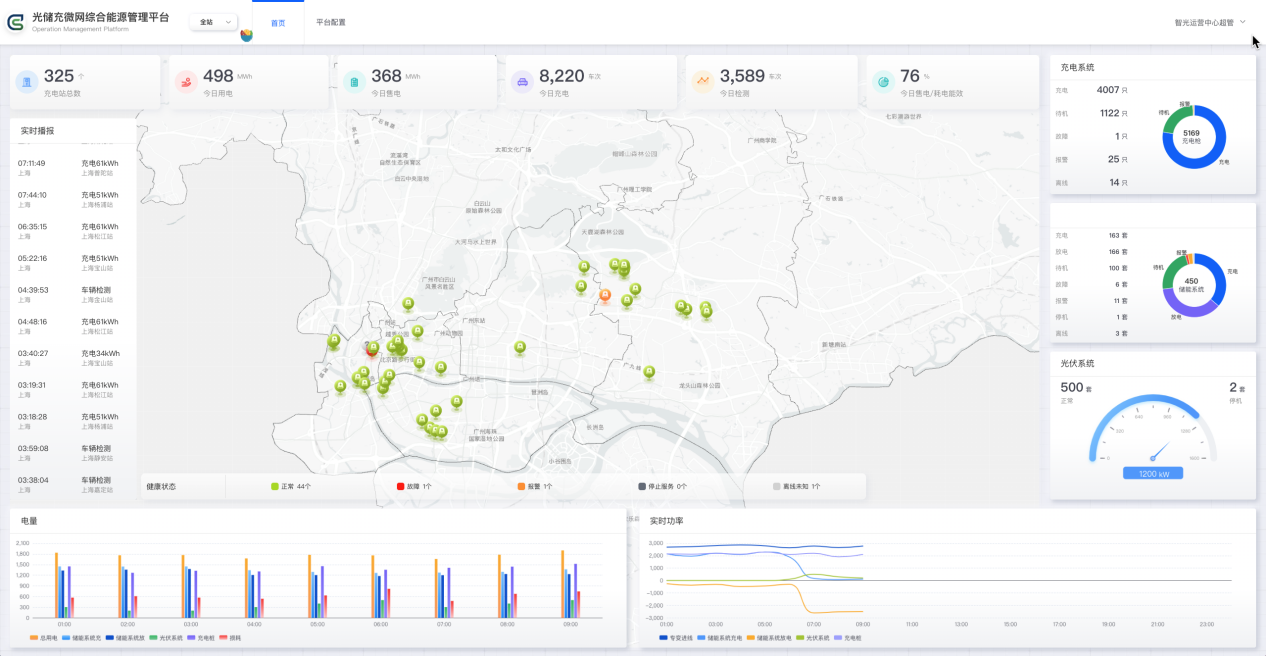Select the 07:11:49 entry in 实时播报
Image resolution: width=1266 pixels, height=656 pixels.
32,163
